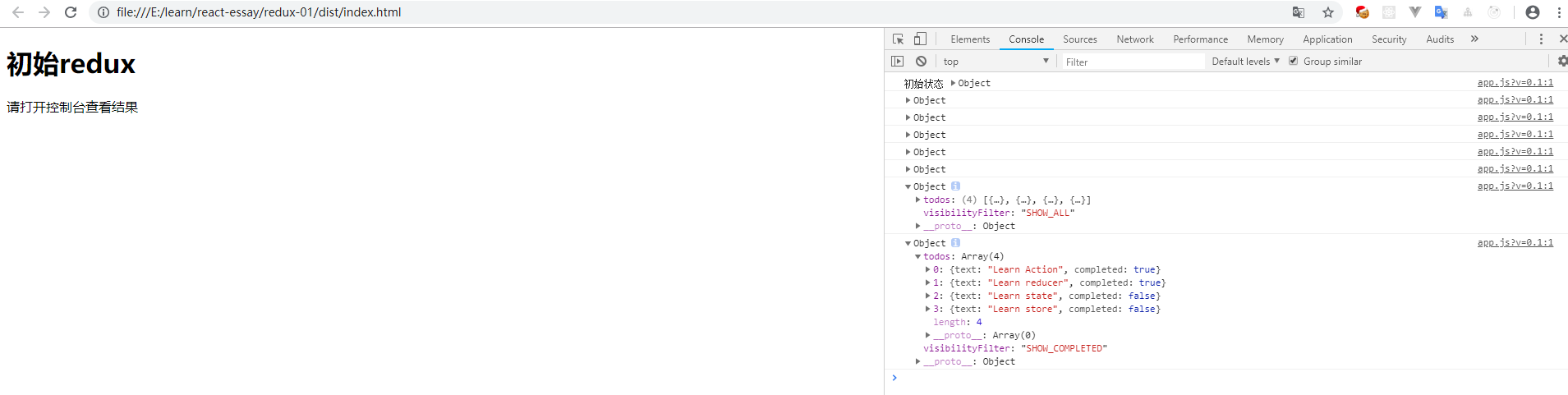
Task: Collapse the todos Array(4) node
Action: [918, 256]
